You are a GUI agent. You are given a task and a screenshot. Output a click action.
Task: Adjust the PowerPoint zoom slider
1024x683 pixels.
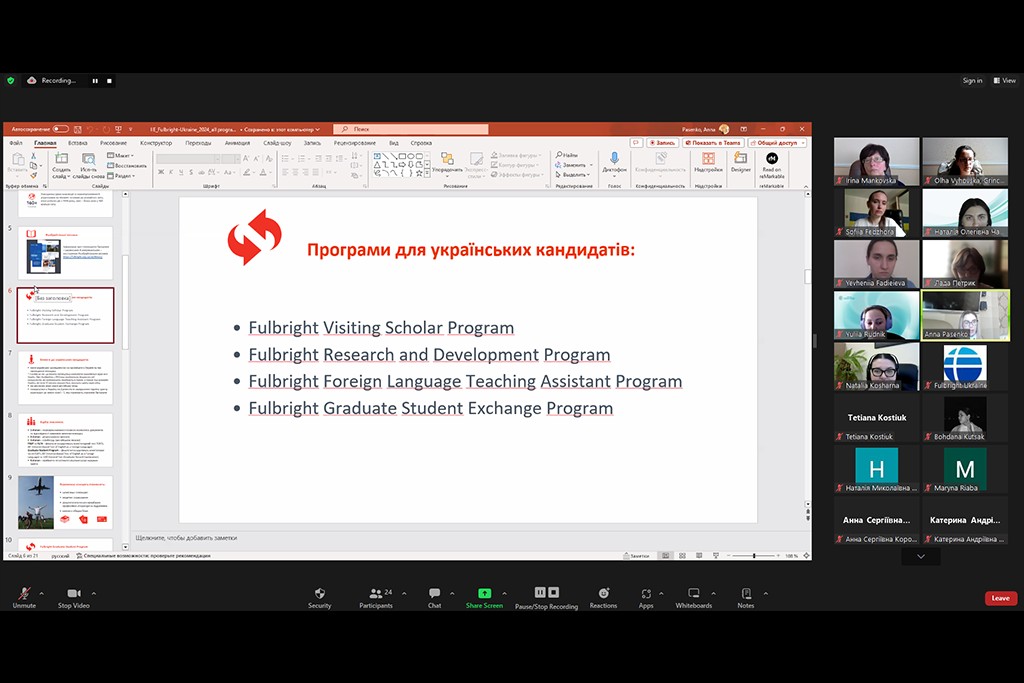tap(753, 556)
